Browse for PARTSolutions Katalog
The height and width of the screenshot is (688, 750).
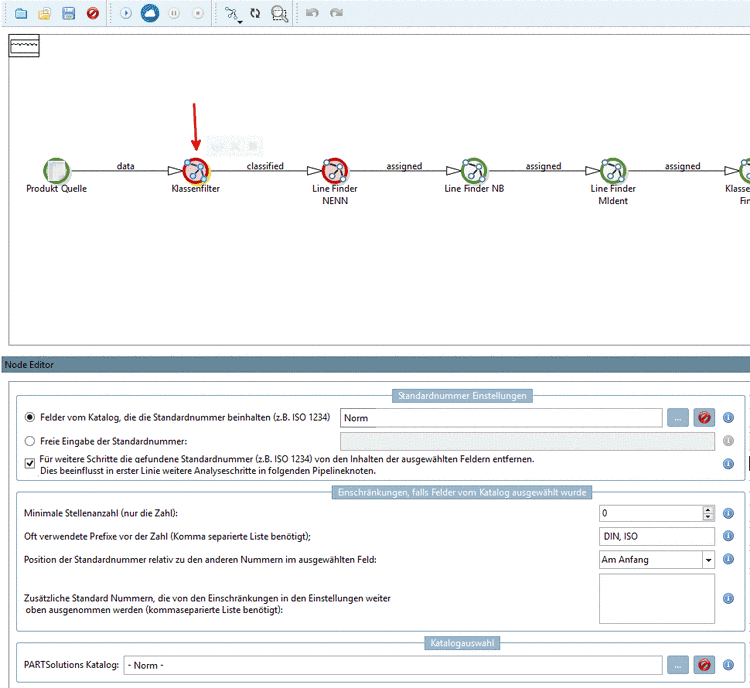click(678, 665)
